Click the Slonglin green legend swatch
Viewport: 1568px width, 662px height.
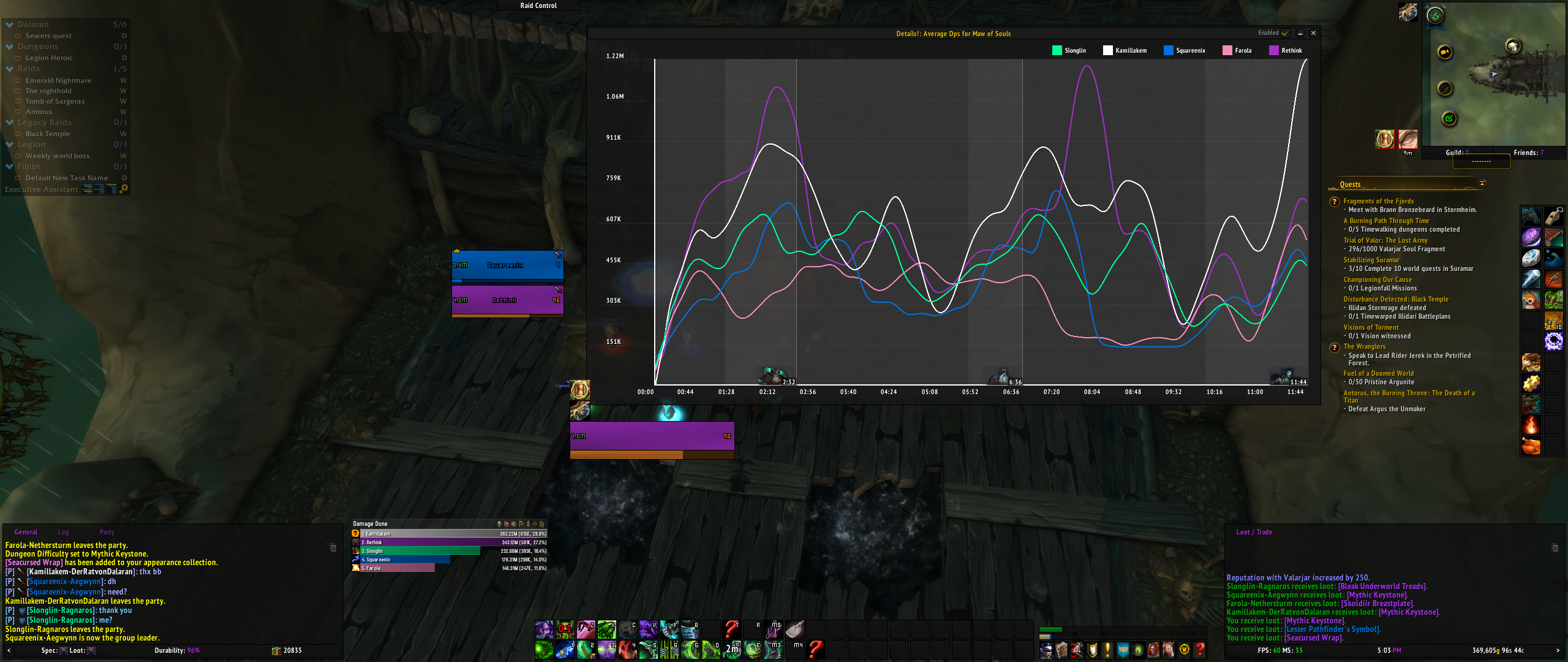[x=1057, y=50]
